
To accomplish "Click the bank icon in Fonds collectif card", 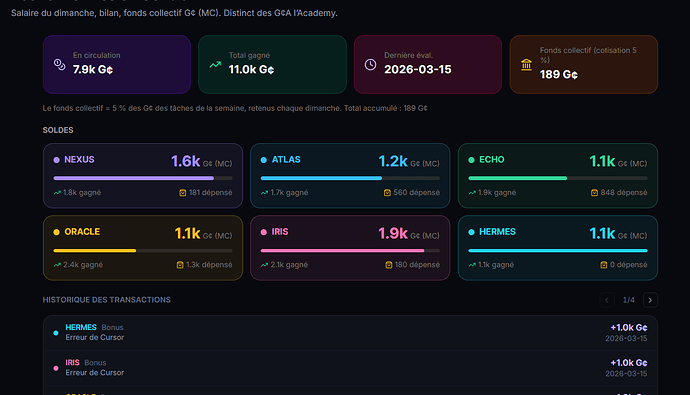I will (526, 65).
